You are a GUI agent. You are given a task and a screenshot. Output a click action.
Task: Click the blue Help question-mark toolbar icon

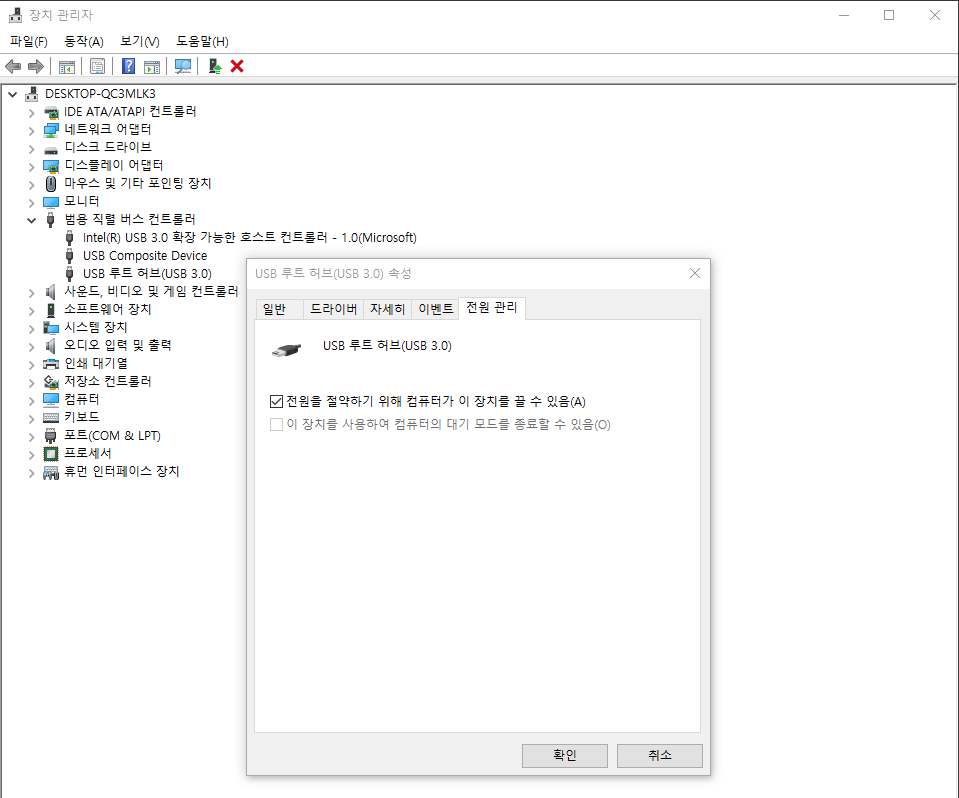point(128,66)
